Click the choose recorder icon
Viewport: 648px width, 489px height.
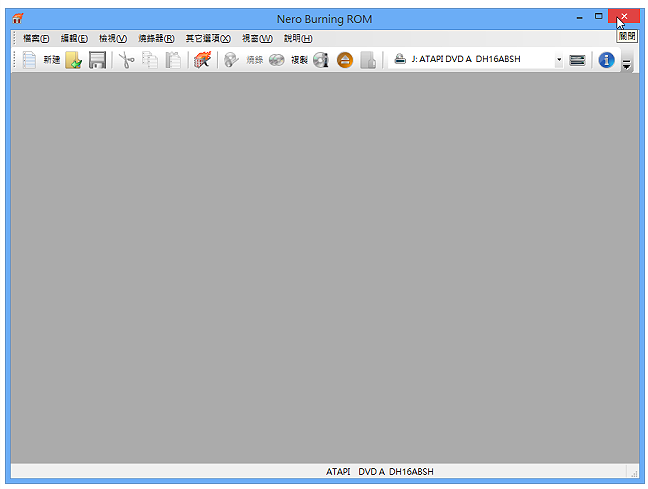click(577, 60)
